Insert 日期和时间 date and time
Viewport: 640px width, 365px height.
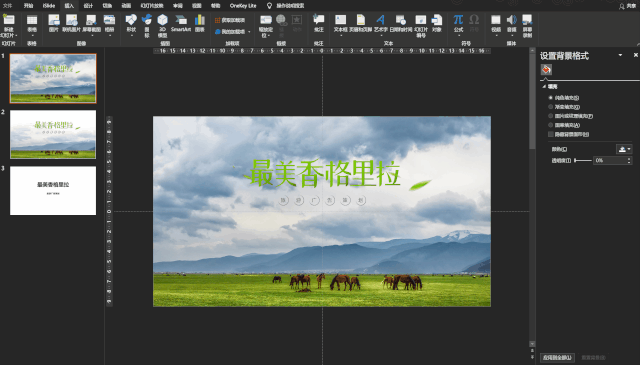tap(401, 23)
